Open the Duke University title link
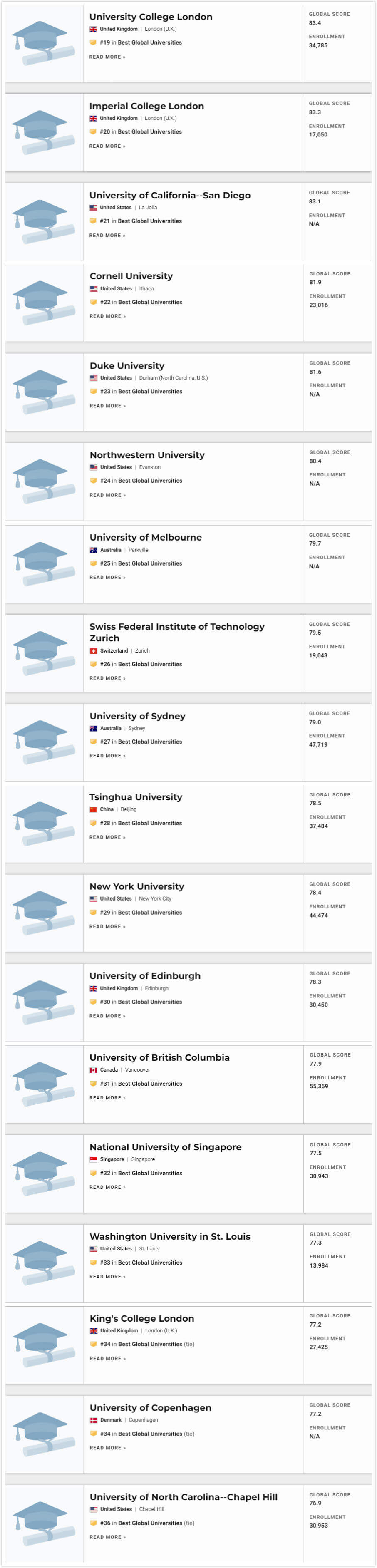Image resolution: width=377 pixels, height=1568 pixels. point(126,366)
